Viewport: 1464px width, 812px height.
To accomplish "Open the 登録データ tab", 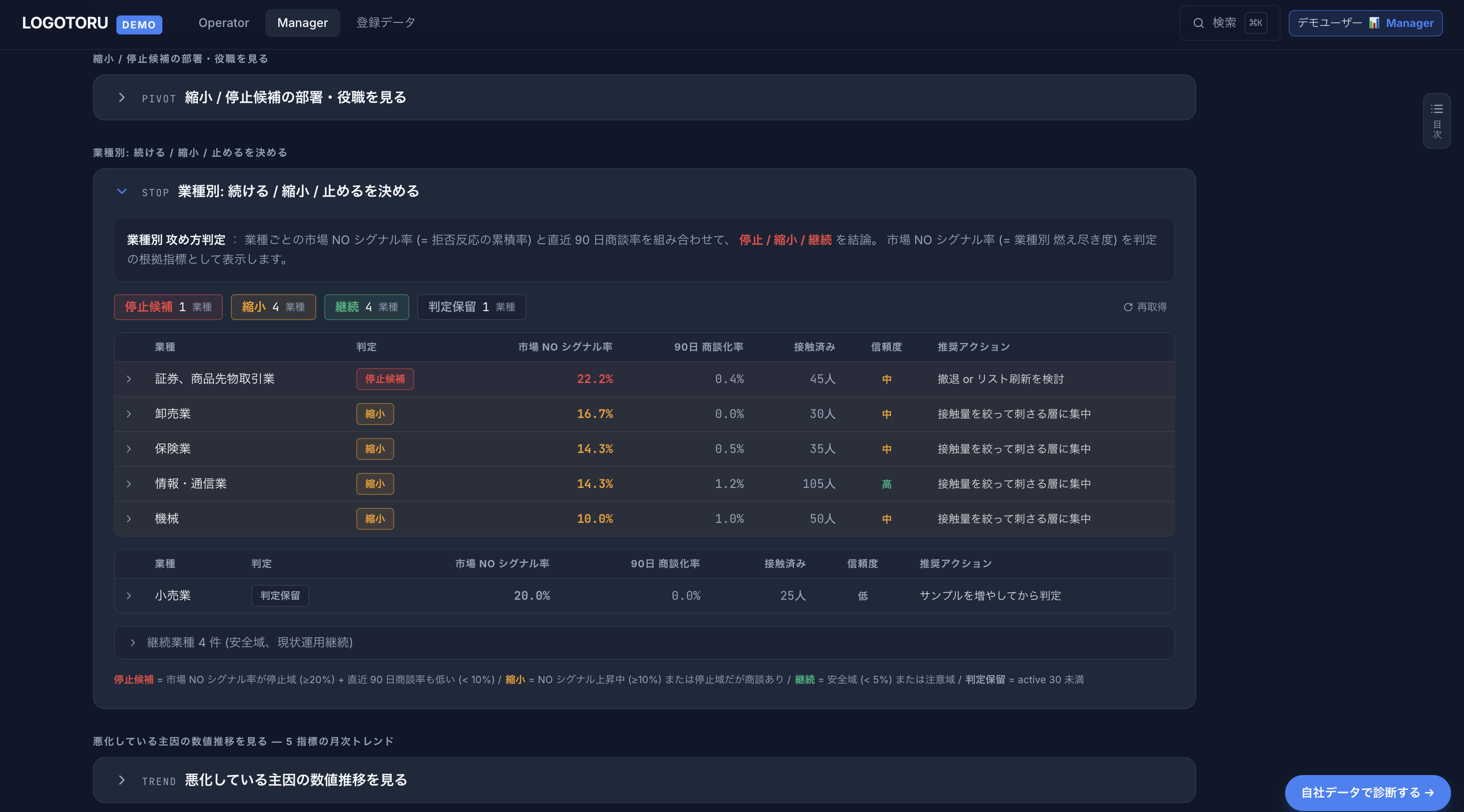I will [x=385, y=22].
